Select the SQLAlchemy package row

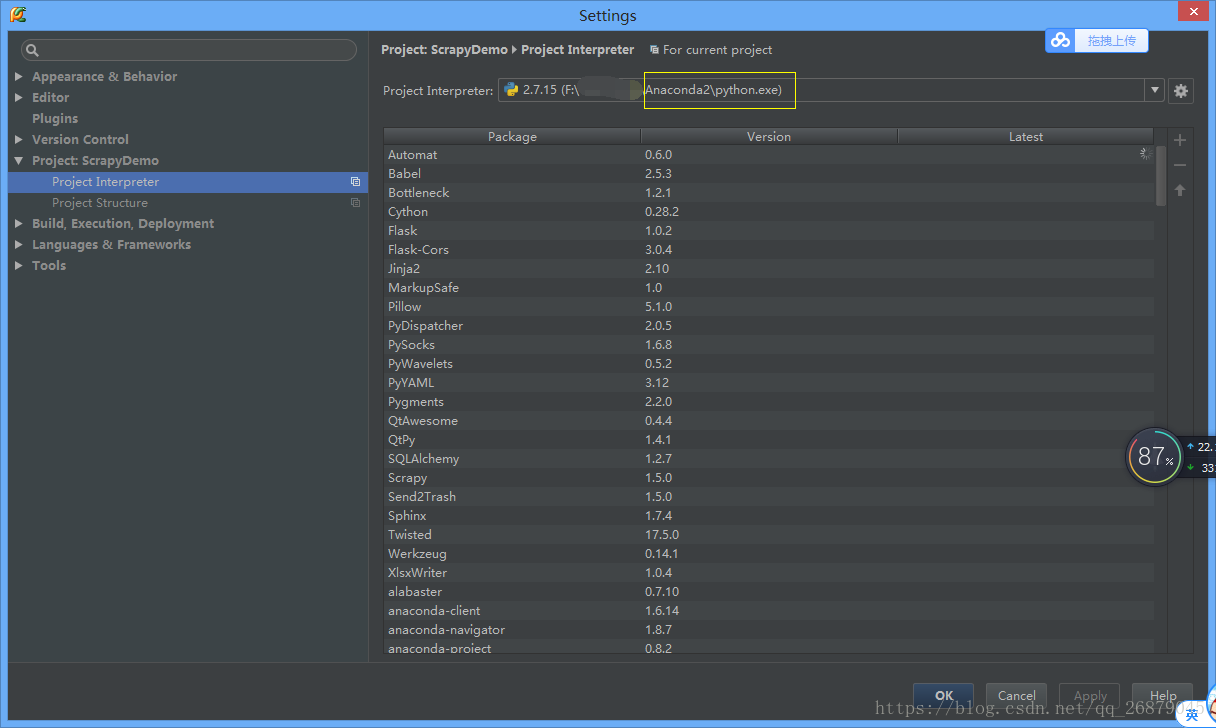click(768, 459)
